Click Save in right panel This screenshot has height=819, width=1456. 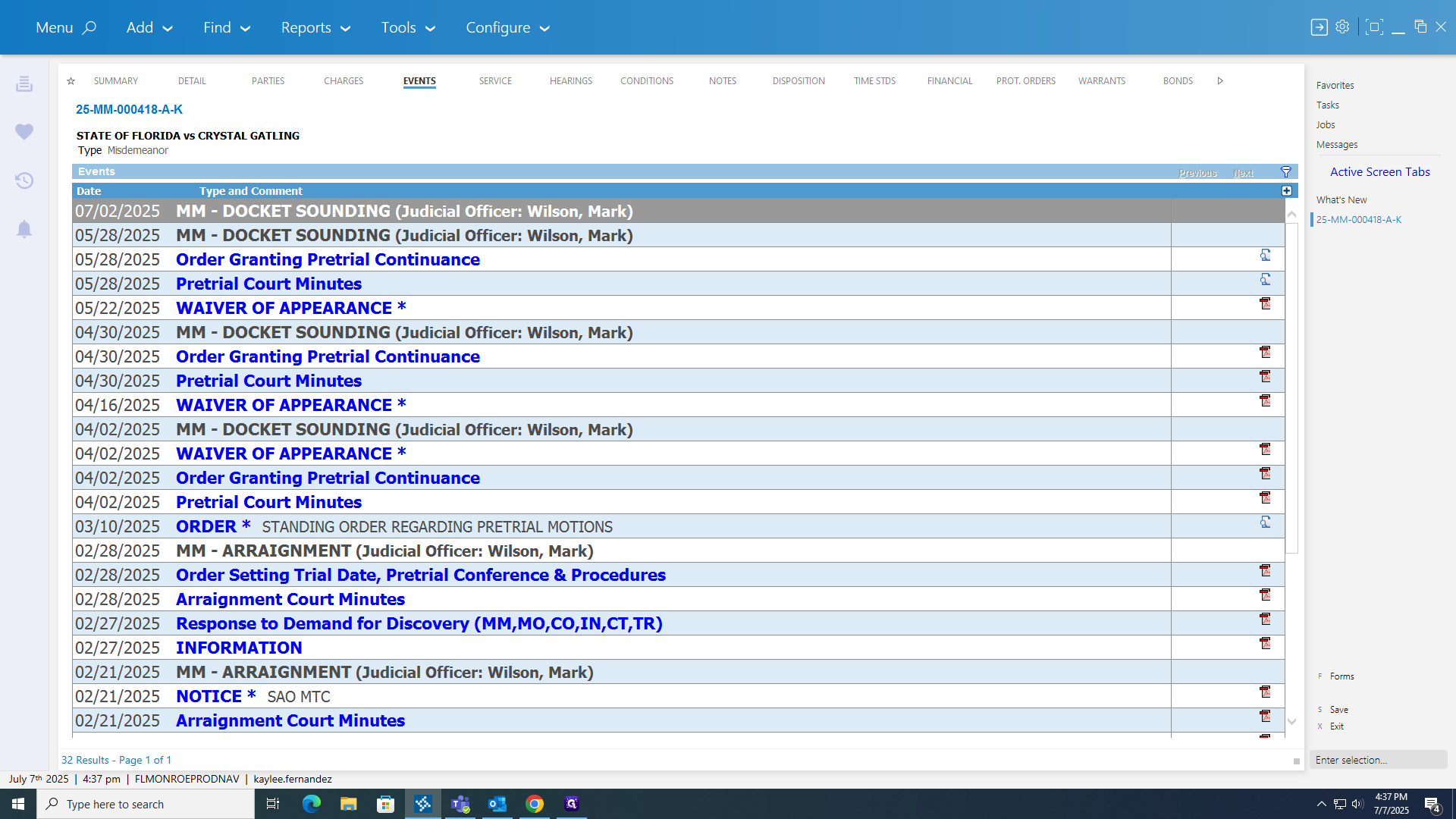[1338, 710]
